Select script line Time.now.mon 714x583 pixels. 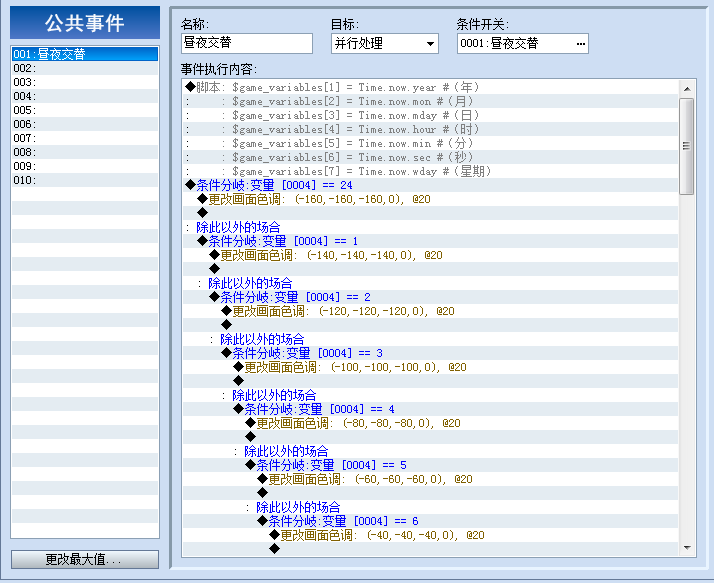(430, 101)
